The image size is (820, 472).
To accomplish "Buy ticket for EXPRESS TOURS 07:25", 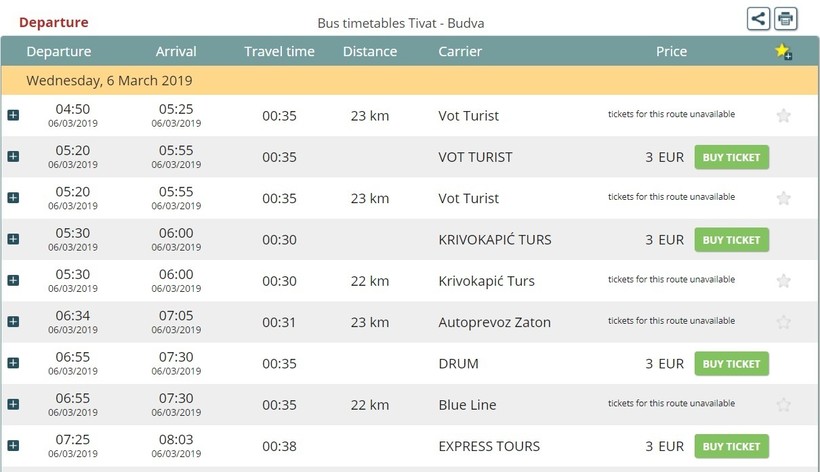I will 732,446.
